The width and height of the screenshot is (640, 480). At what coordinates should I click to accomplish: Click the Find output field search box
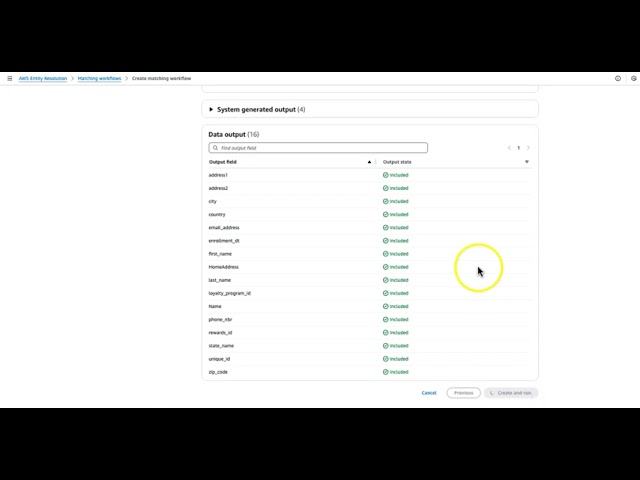pyautogui.click(x=318, y=148)
